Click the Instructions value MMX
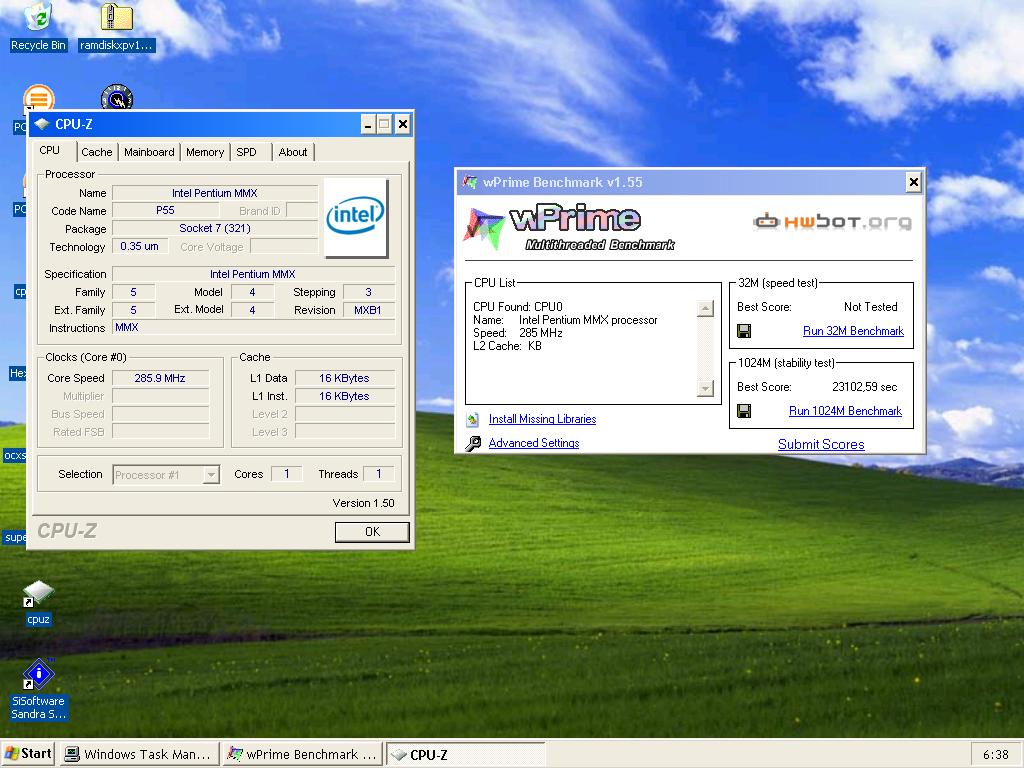Image resolution: width=1024 pixels, height=768 pixels. coord(254,327)
